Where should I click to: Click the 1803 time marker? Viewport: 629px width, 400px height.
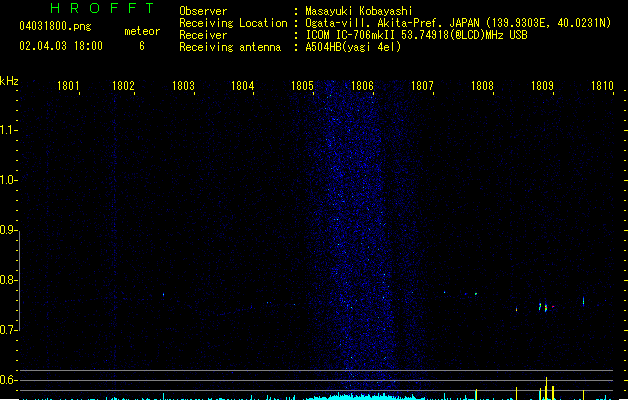[183, 86]
